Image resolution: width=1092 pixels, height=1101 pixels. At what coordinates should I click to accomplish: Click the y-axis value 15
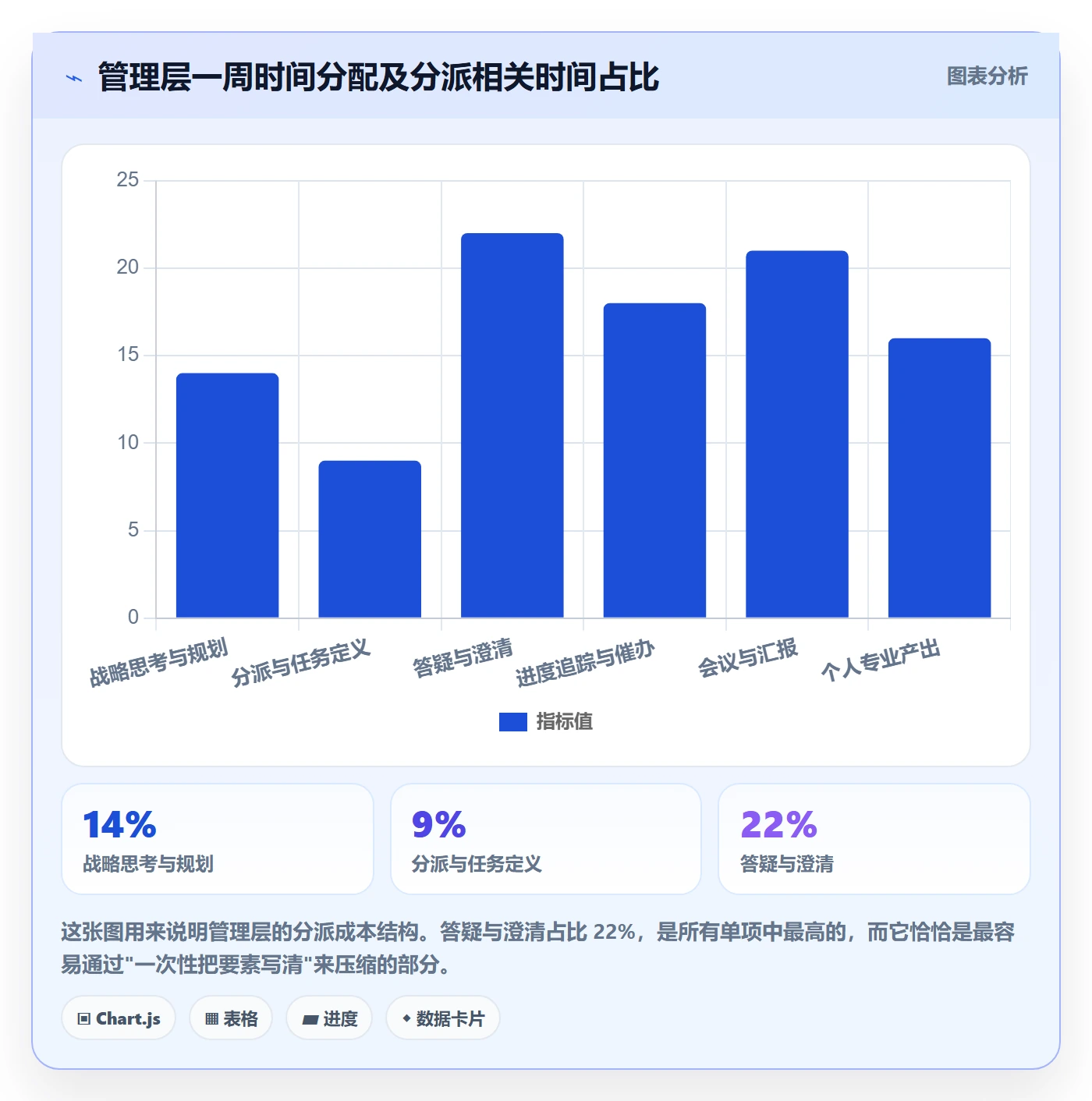(127, 355)
